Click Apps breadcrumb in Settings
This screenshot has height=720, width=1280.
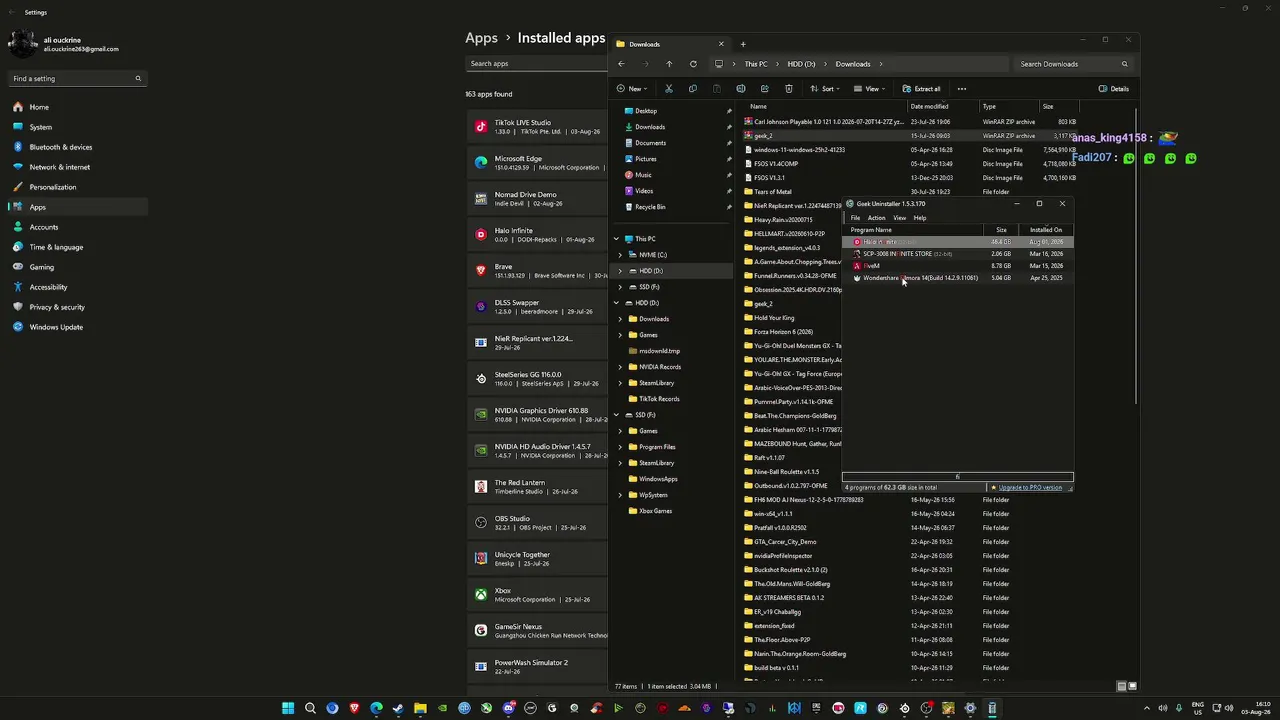click(481, 38)
